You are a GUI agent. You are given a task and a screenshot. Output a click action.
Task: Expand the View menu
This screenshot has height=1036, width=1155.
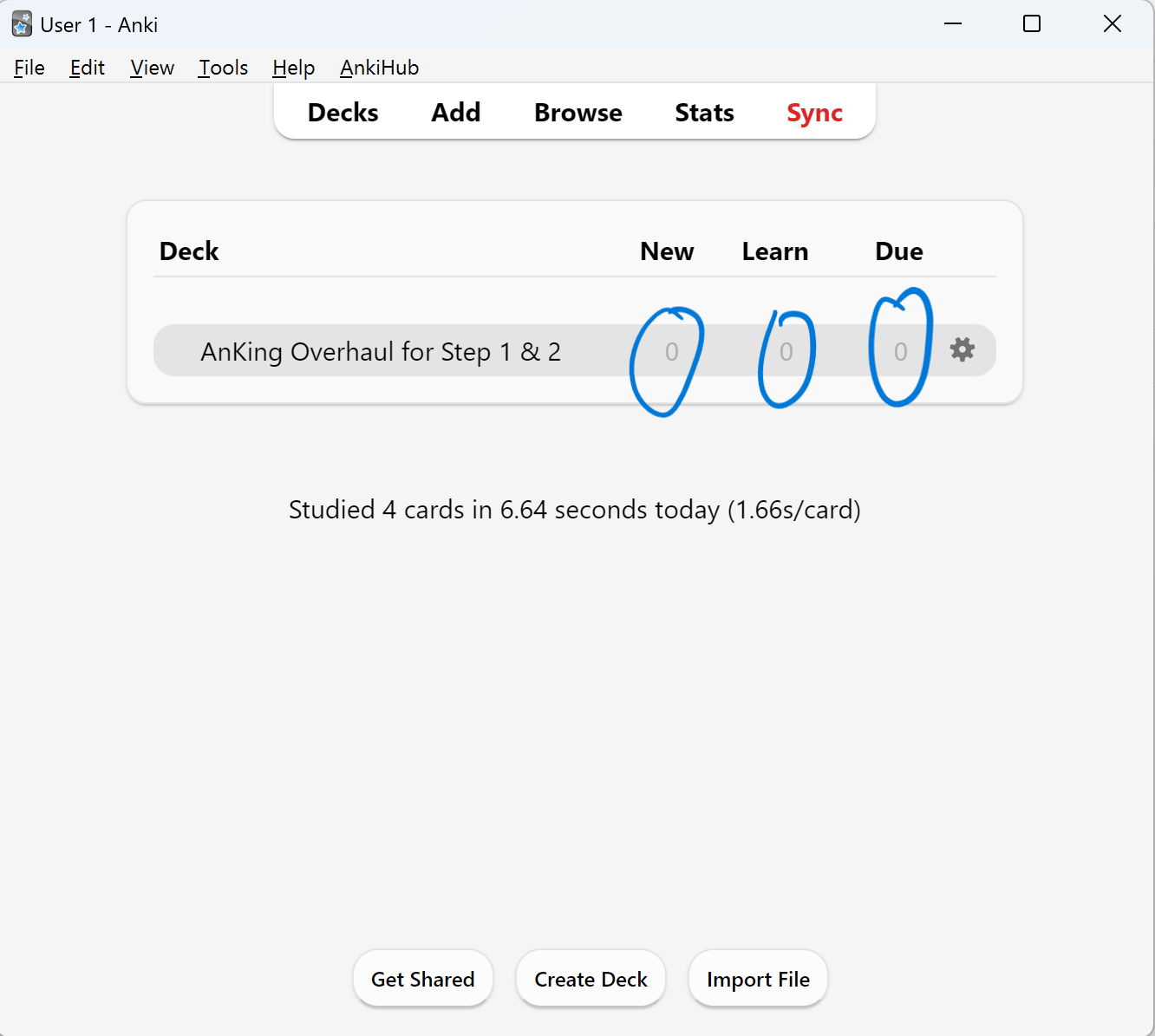[x=152, y=68]
